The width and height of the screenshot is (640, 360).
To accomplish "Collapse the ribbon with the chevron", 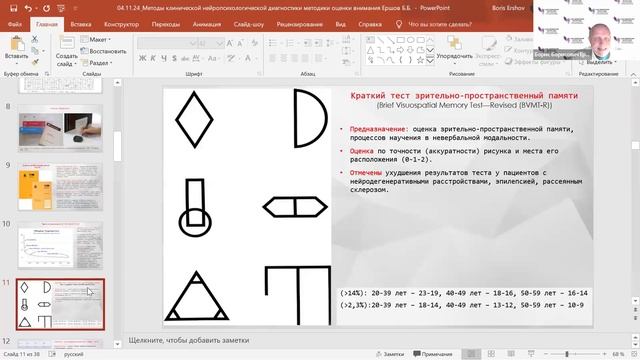I will tap(633, 74).
